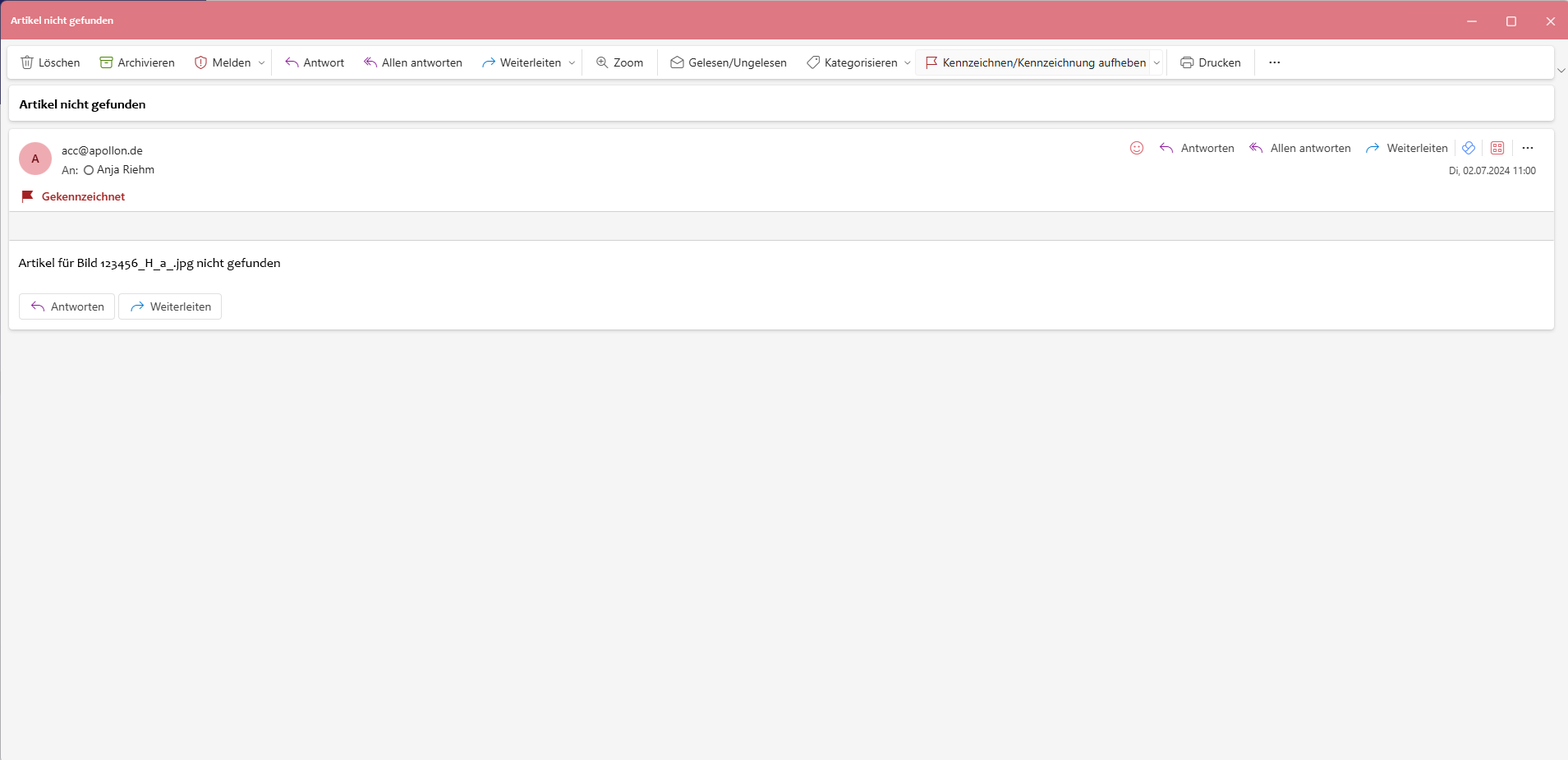This screenshot has height=760, width=1568.
Task: Expand the Melden dropdown arrow
Action: 262,62
